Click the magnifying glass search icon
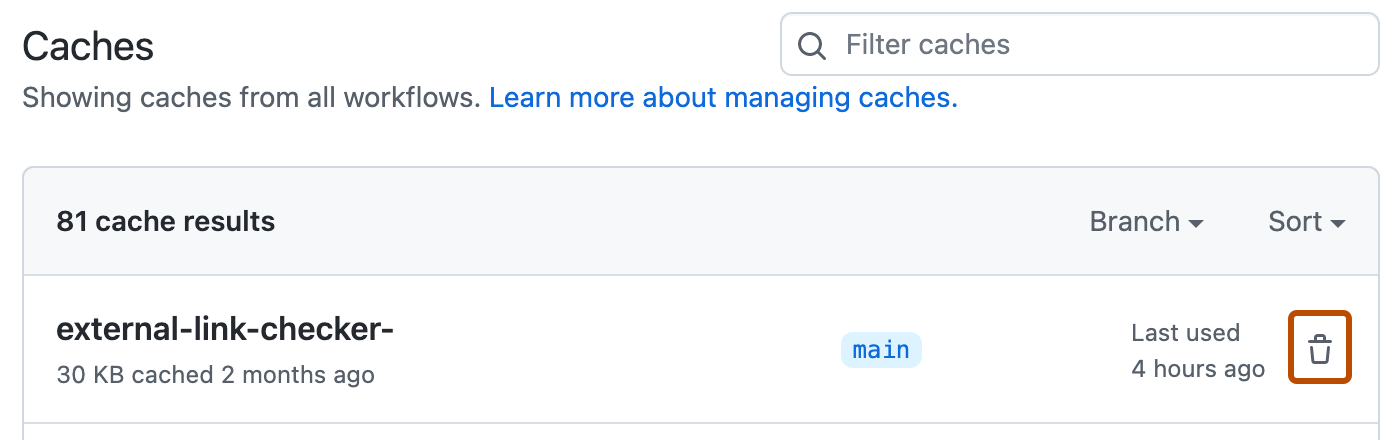The width and height of the screenshot is (1396, 440). (x=812, y=45)
